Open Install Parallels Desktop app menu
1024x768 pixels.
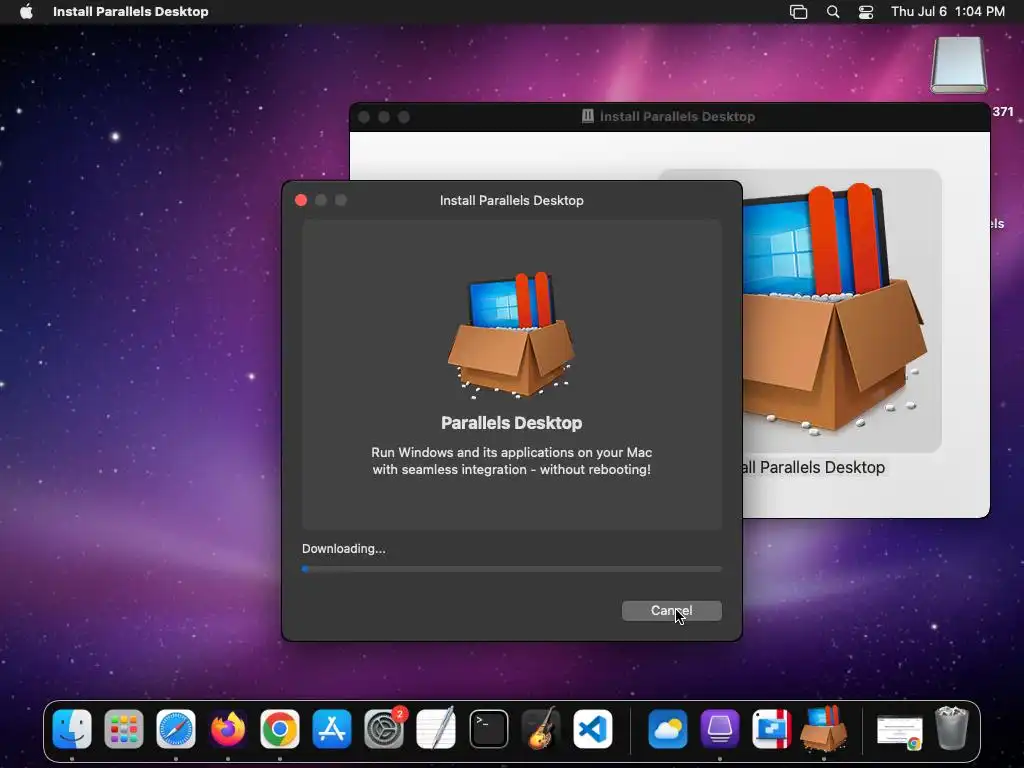[131, 12]
